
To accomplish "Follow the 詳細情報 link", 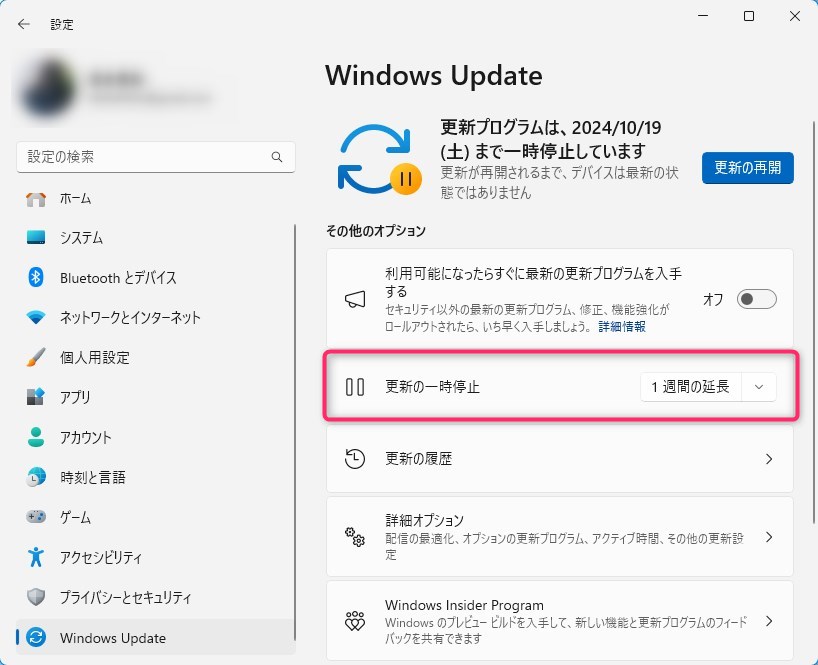I will pos(622,327).
